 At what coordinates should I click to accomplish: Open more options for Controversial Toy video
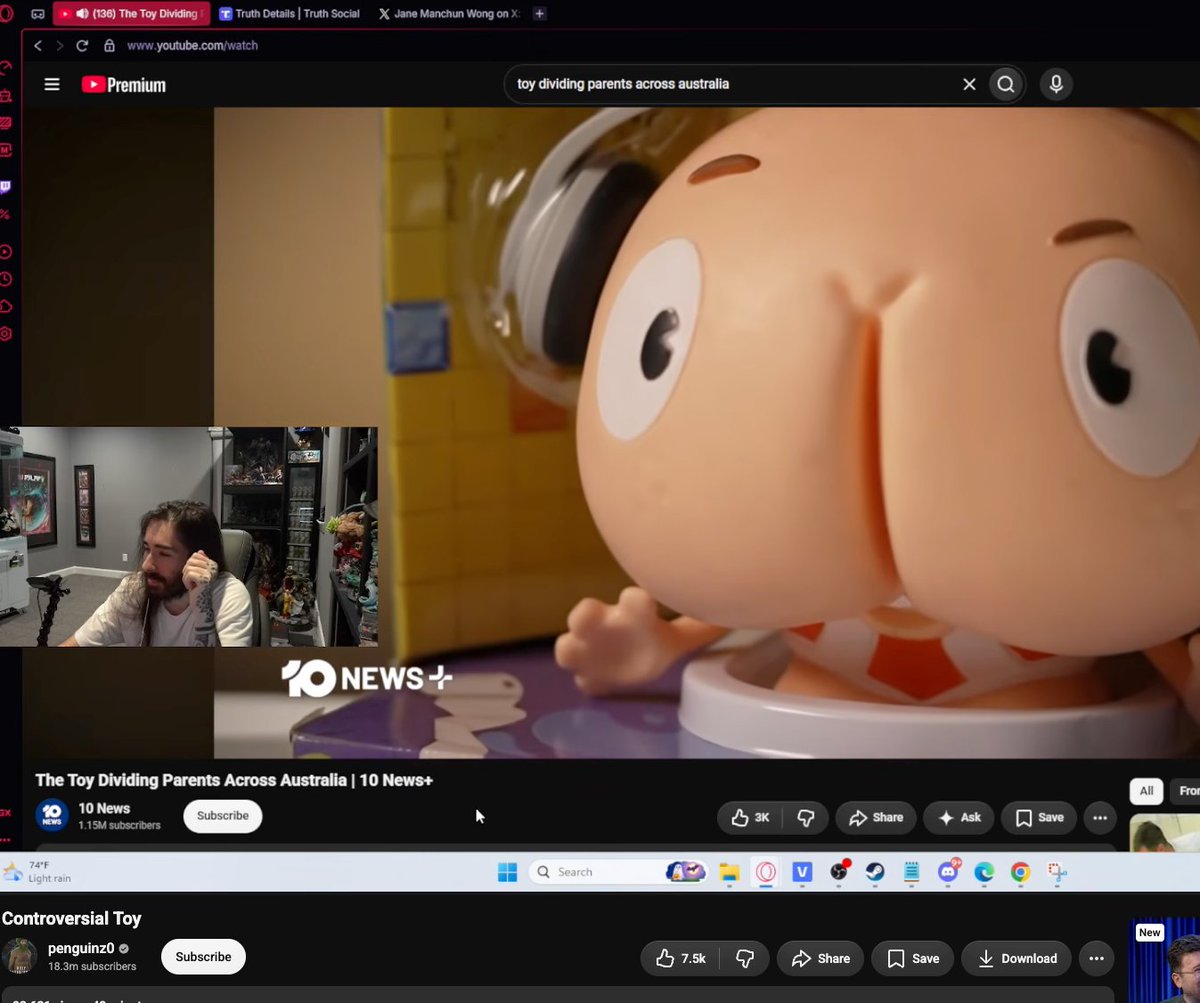1096,958
